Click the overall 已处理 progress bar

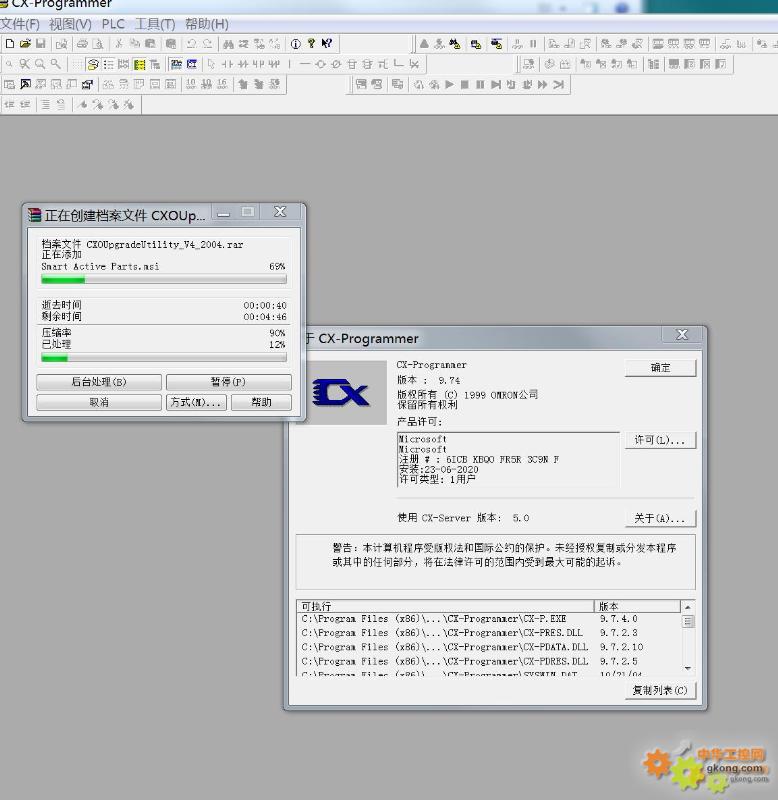coord(164,358)
